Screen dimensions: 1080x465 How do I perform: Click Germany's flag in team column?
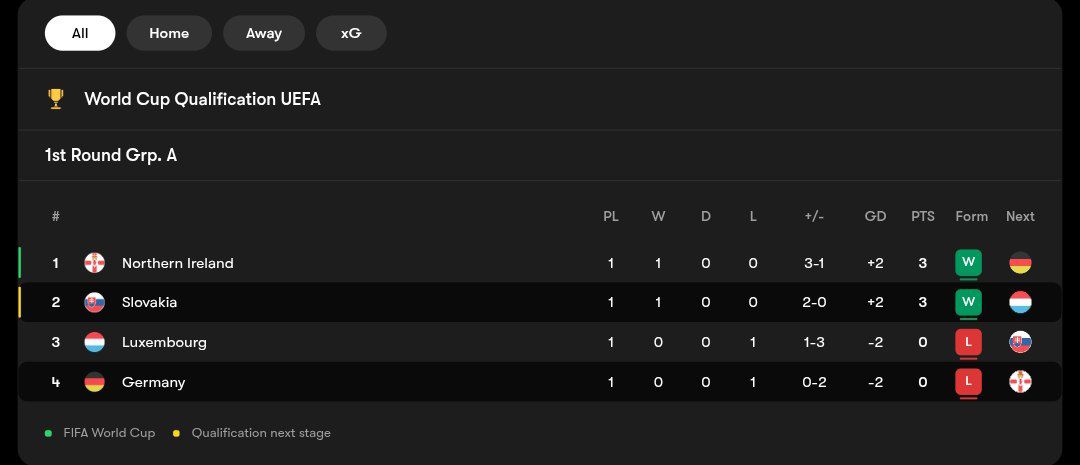click(95, 382)
